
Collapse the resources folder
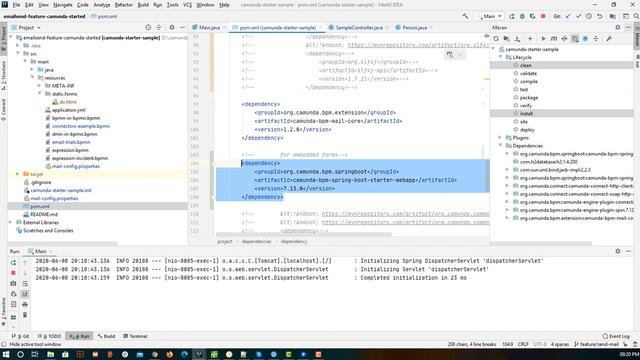pyautogui.click(x=33, y=78)
